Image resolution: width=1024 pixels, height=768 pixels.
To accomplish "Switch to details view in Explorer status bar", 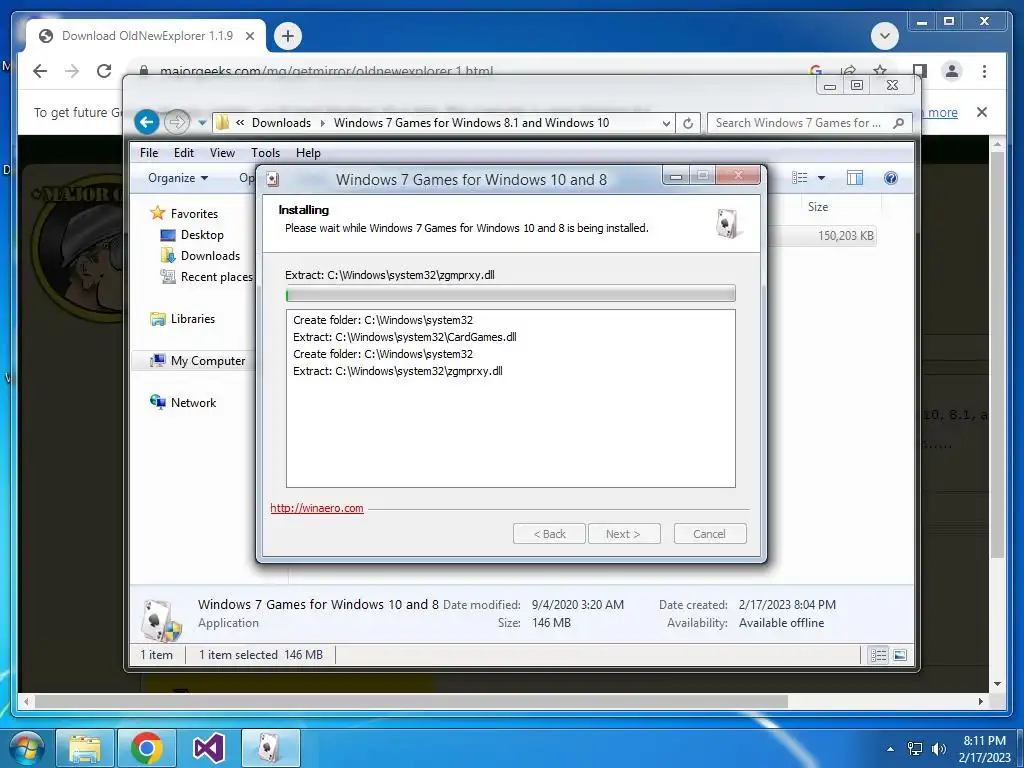I will (x=878, y=655).
